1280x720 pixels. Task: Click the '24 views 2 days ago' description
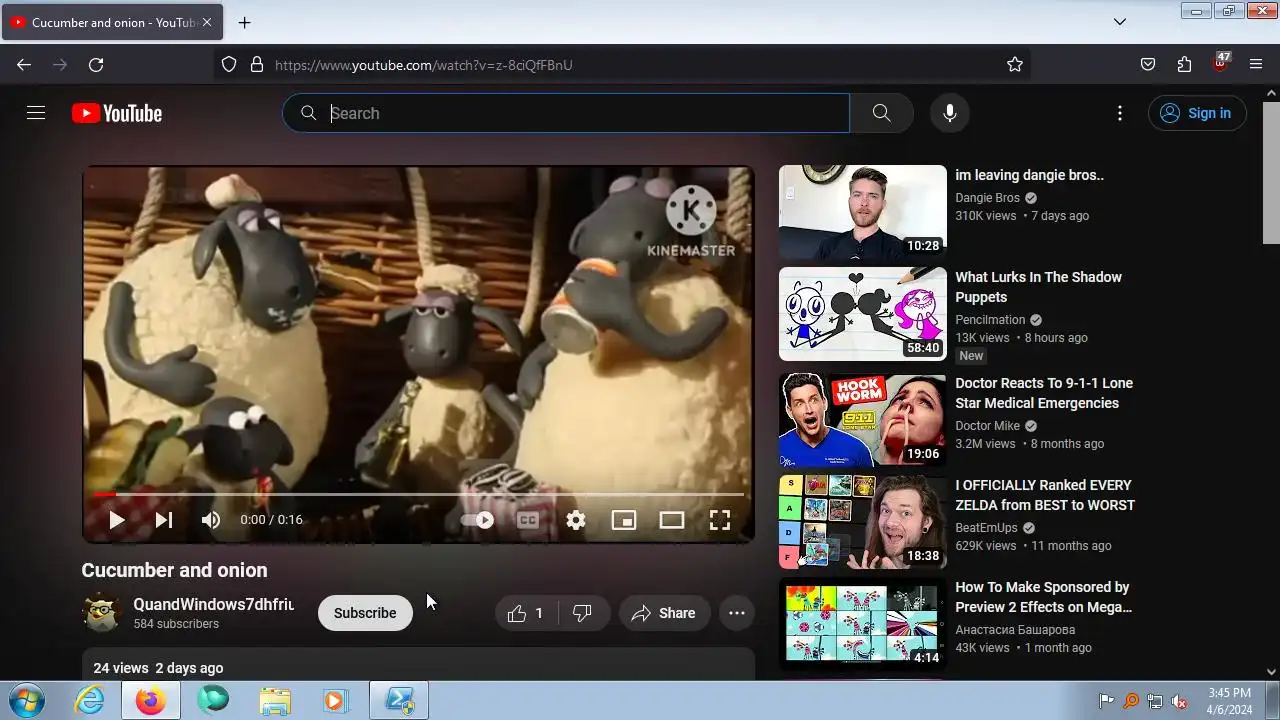[x=158, y=668]
